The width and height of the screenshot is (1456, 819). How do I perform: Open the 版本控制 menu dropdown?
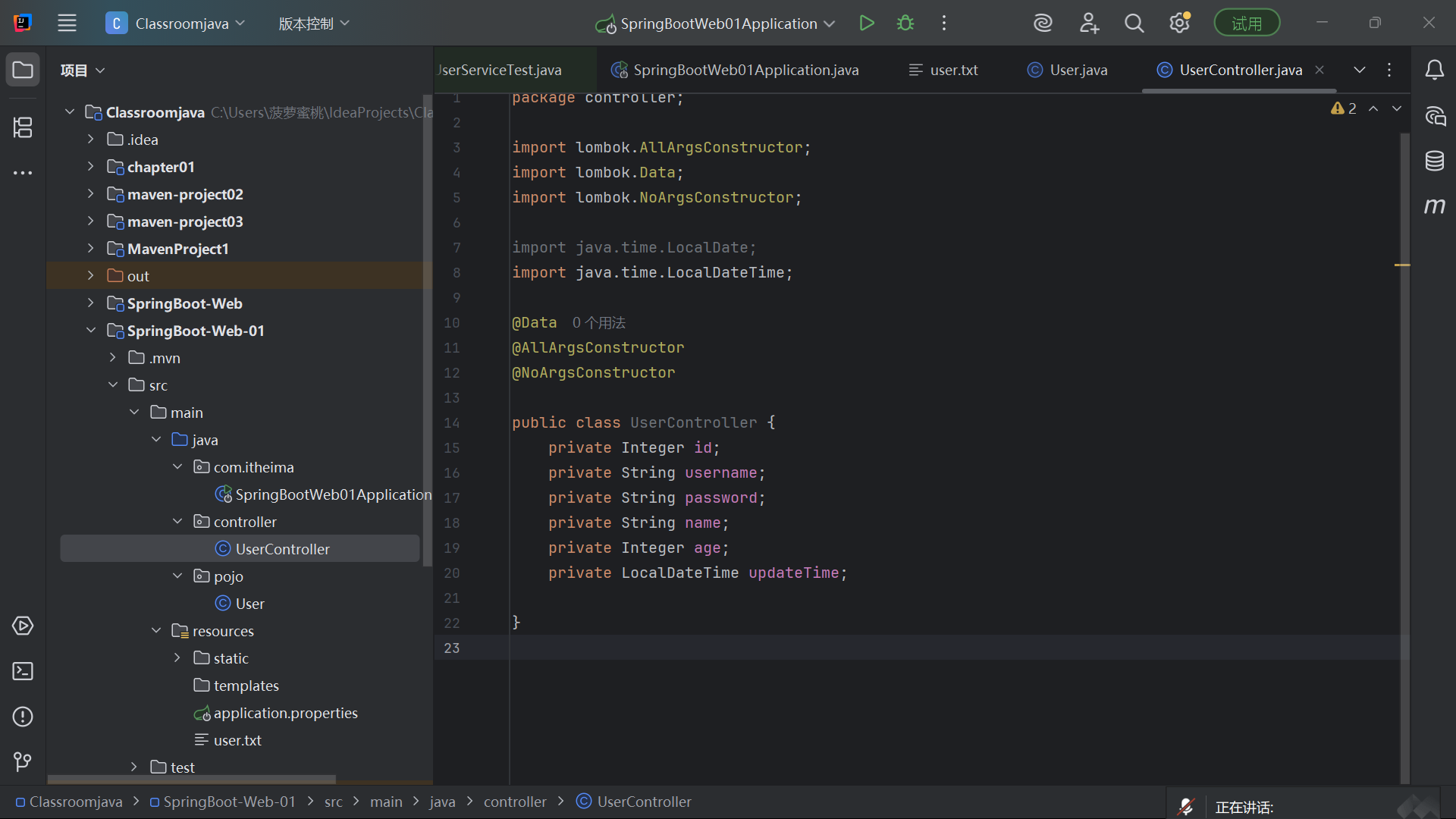point(314,24)
